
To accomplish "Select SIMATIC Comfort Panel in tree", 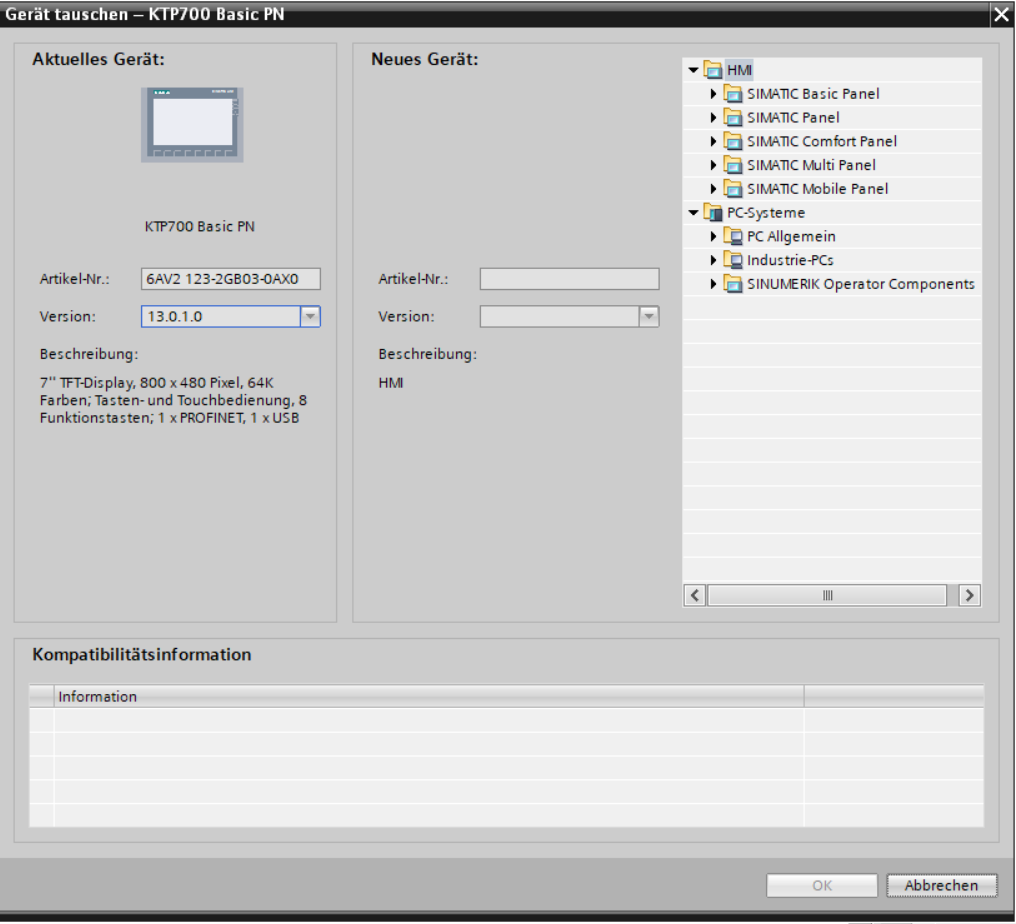I will click(822, 141).
